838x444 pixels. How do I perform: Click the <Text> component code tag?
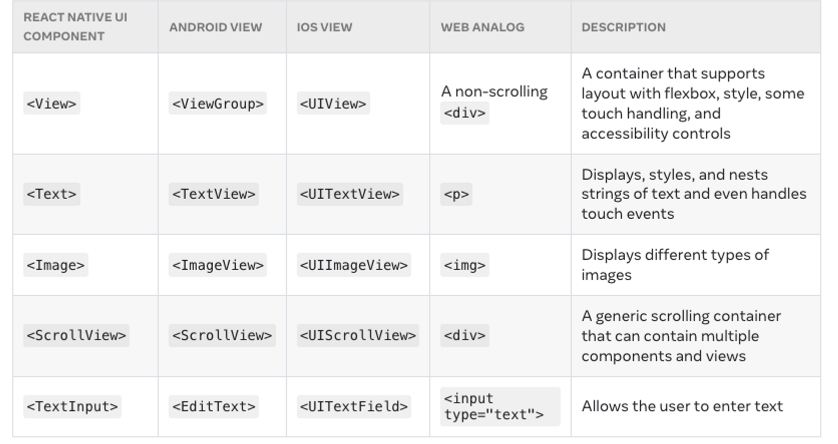point(52,194)
